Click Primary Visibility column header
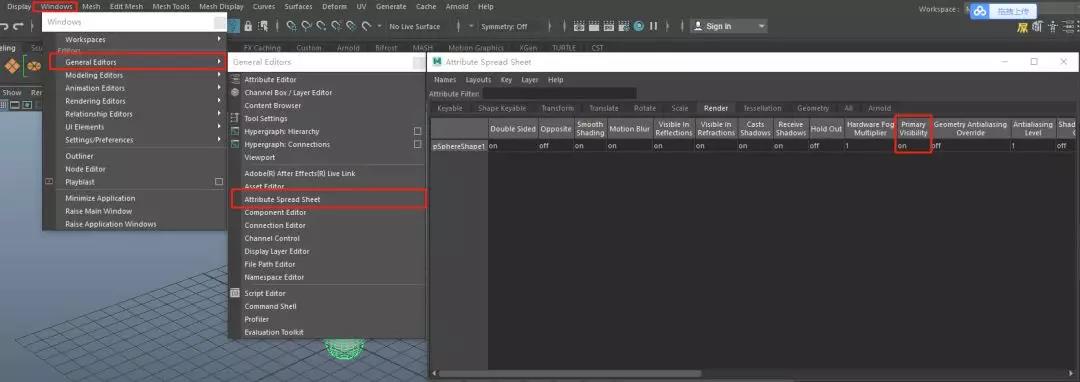 pos(913,129)
